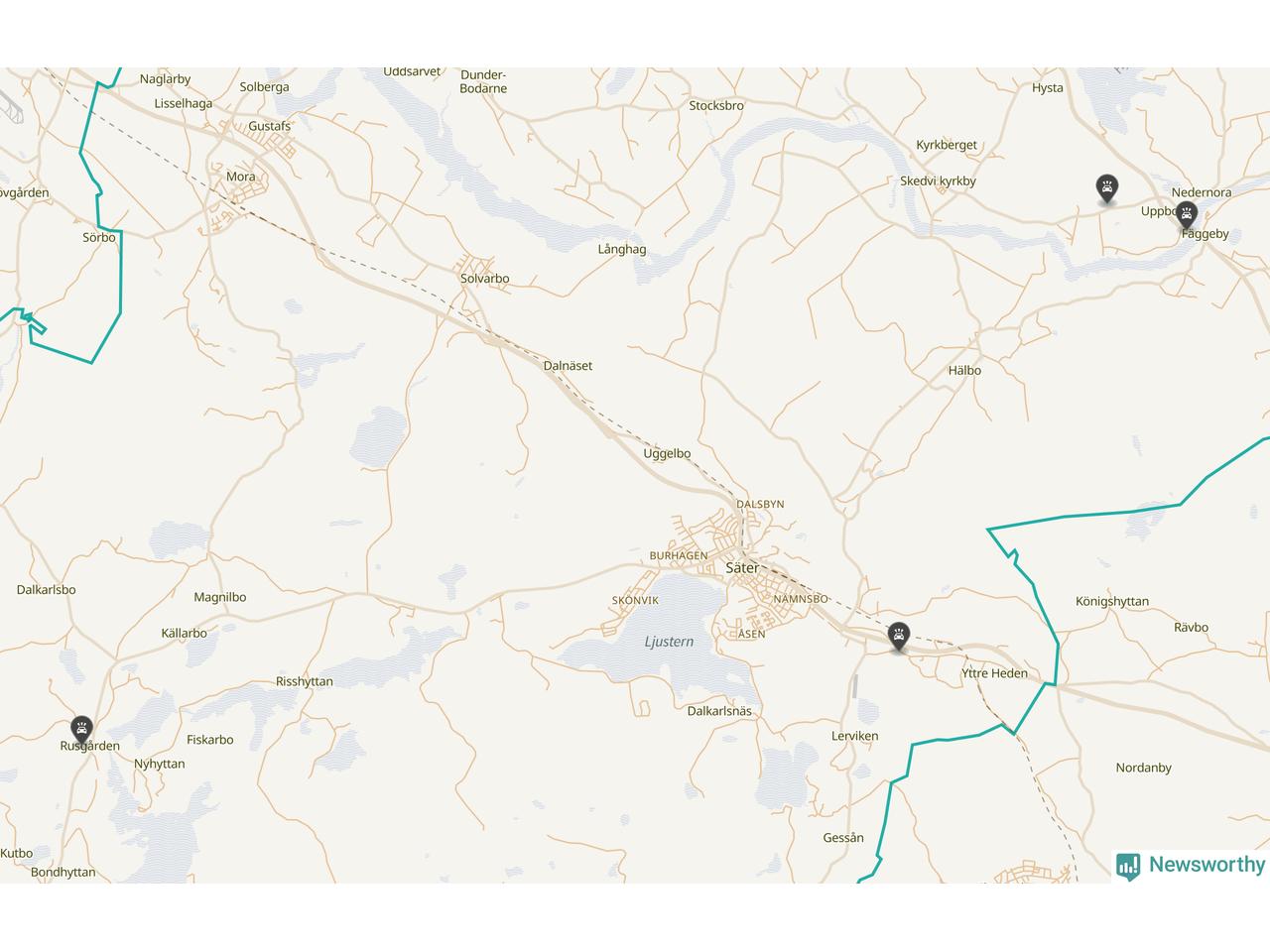Select the Königshyttan place label
This screenshot has width=1270, height=952.
click(1112, 602)
